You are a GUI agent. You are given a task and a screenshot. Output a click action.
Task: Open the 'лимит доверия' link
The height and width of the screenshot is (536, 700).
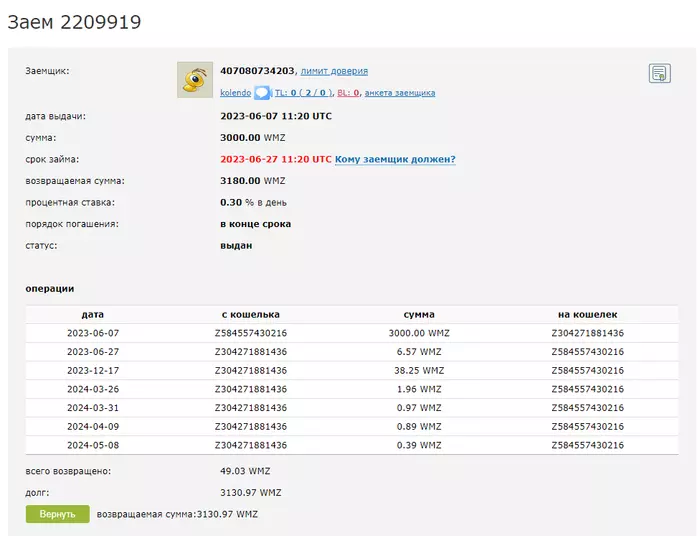coord(334,71)
